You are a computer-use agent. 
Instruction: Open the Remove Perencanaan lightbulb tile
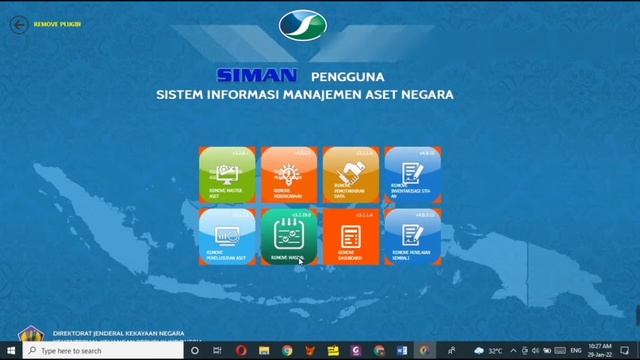[x=289, y=175]
